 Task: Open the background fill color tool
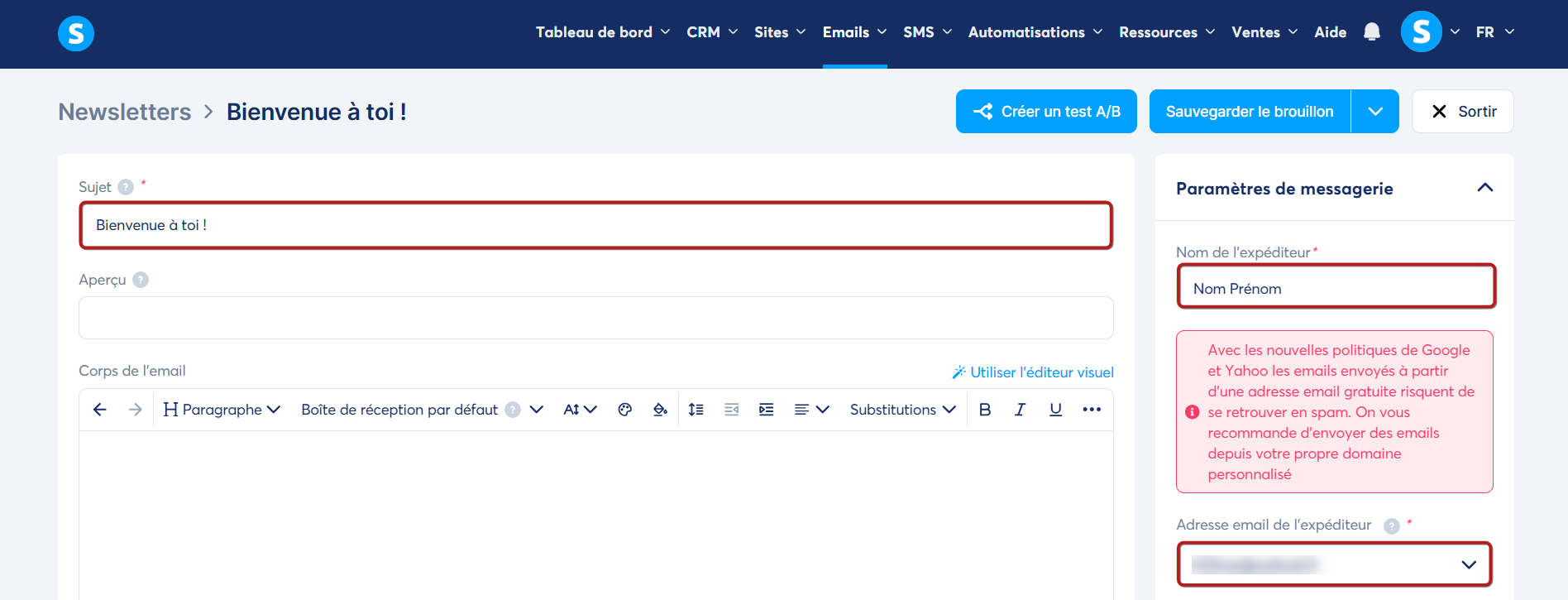(660, 410)
